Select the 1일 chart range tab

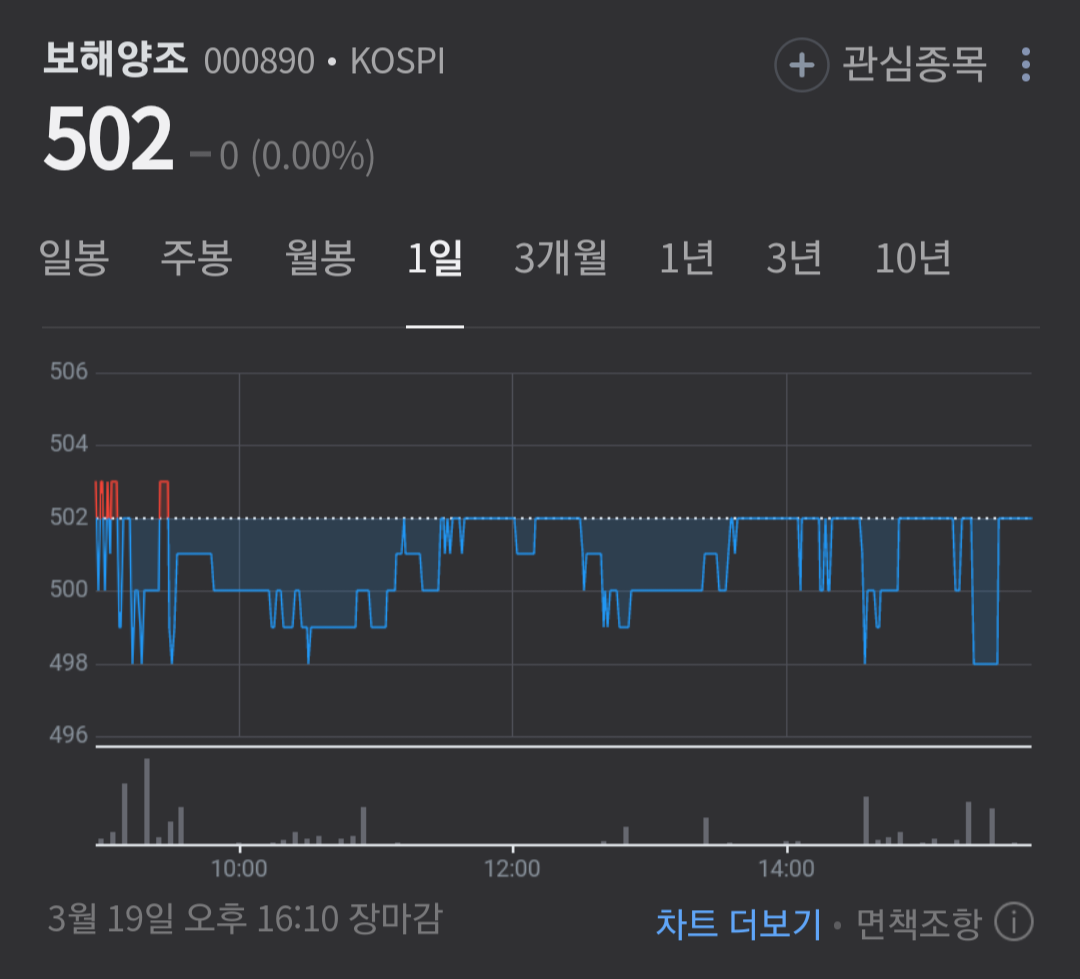435,258
